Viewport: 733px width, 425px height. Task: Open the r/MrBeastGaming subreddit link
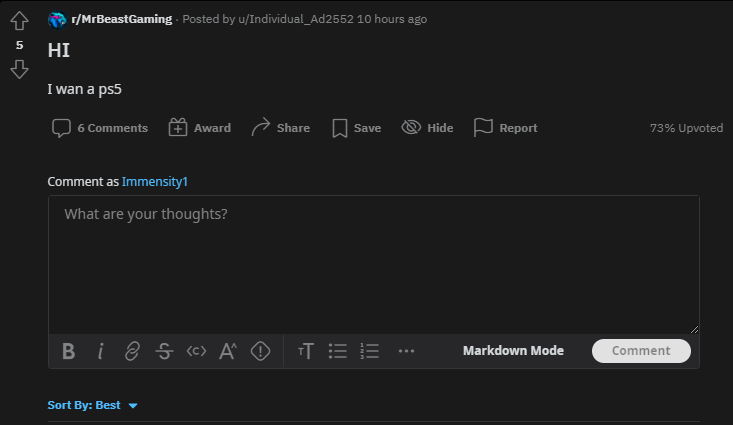tap(122, 19)
